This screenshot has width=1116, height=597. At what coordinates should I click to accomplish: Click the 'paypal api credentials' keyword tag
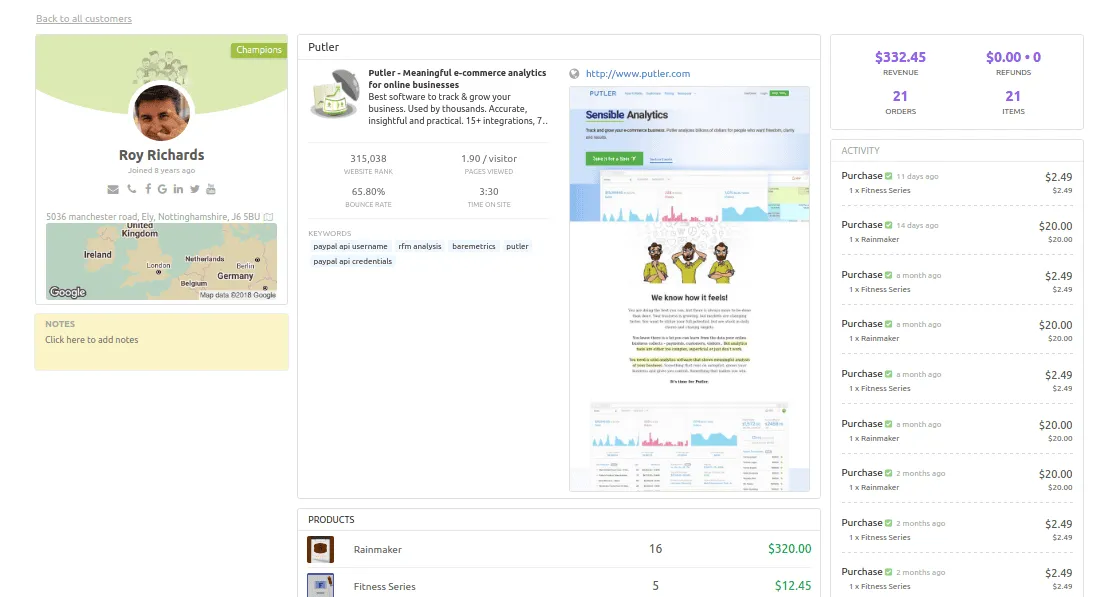tap(352, 261)
